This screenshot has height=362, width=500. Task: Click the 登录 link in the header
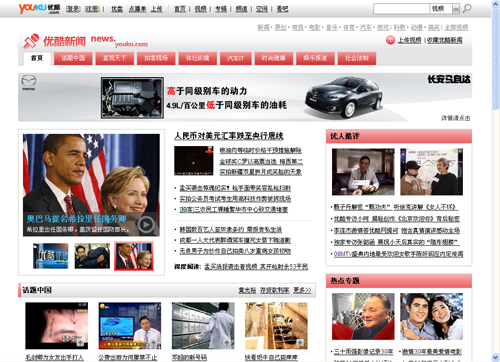pyautogui.click(x=73, y=9)
